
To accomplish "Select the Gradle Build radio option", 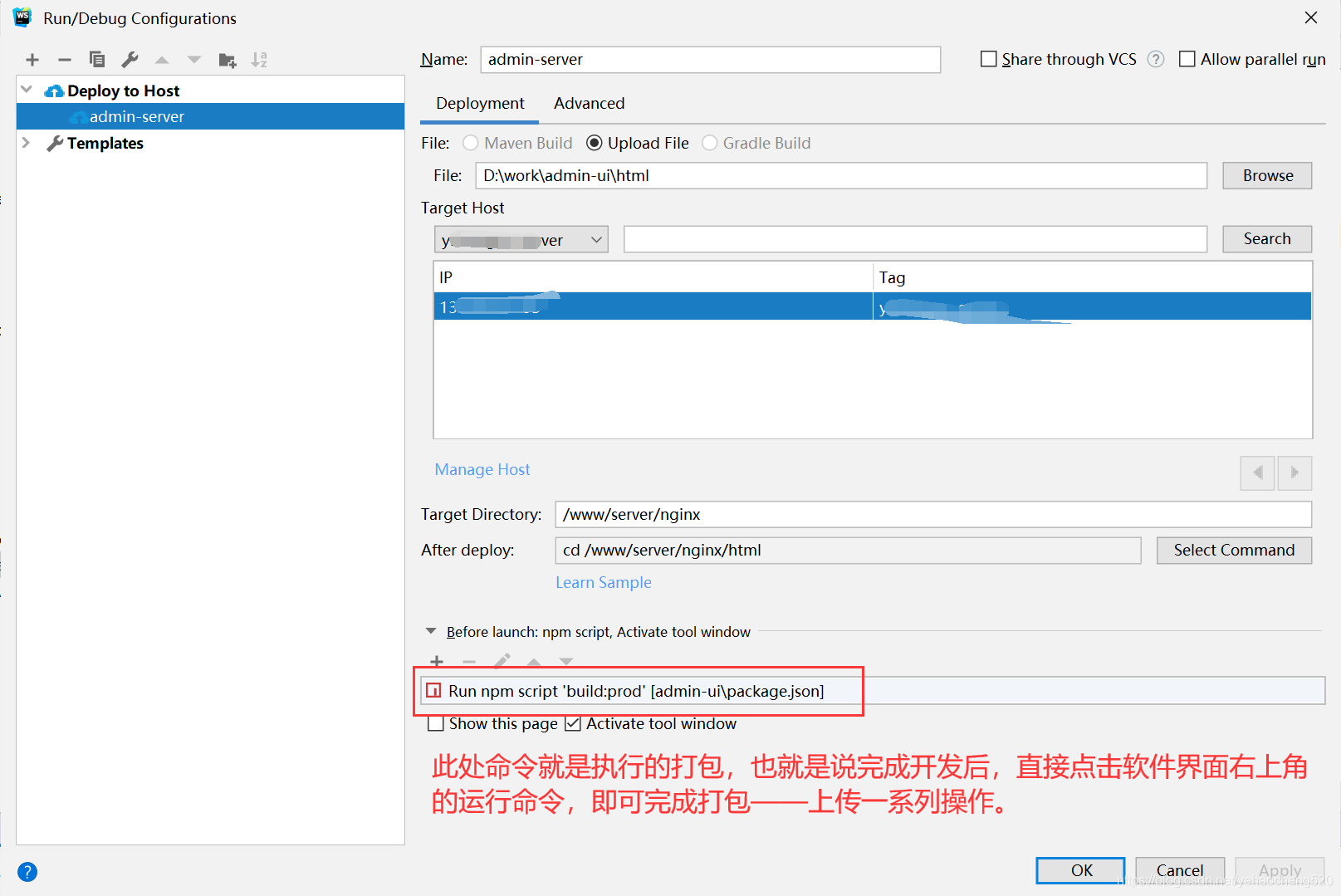I will pyautogui.click(x=710, y=143).
